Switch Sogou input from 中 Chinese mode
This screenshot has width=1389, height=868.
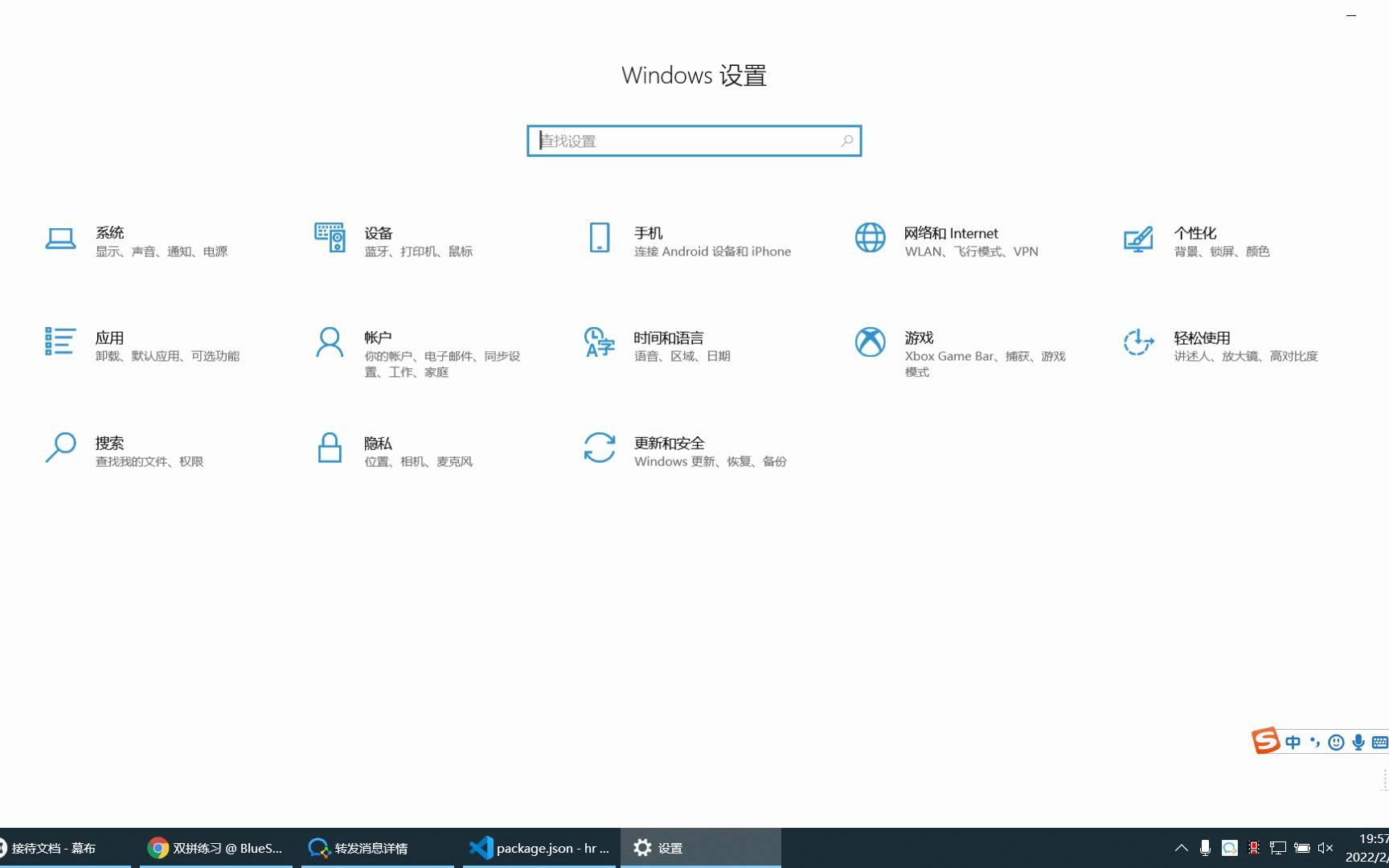[1293, 742]
